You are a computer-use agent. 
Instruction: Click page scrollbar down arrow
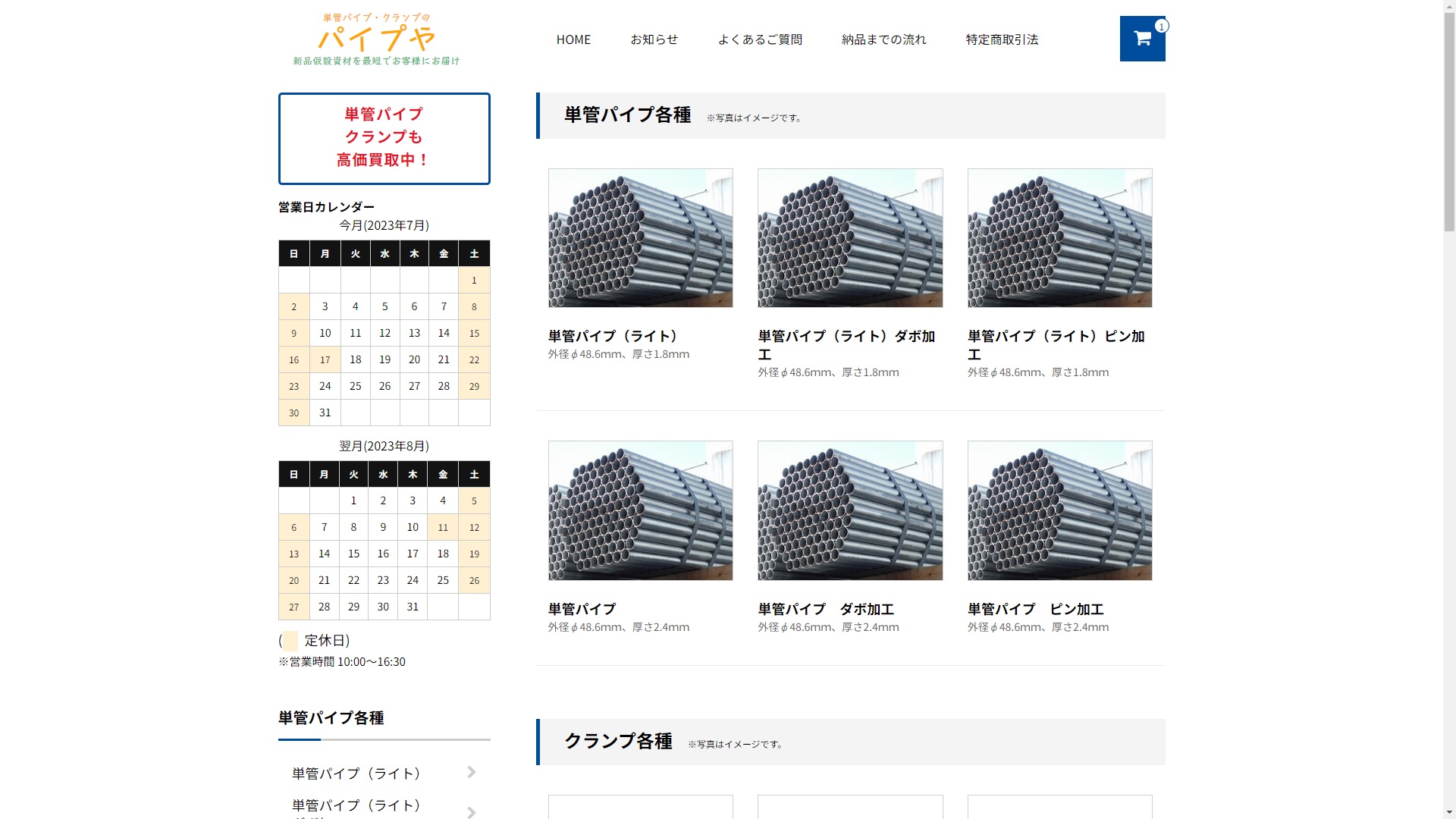coord(1448,812)
